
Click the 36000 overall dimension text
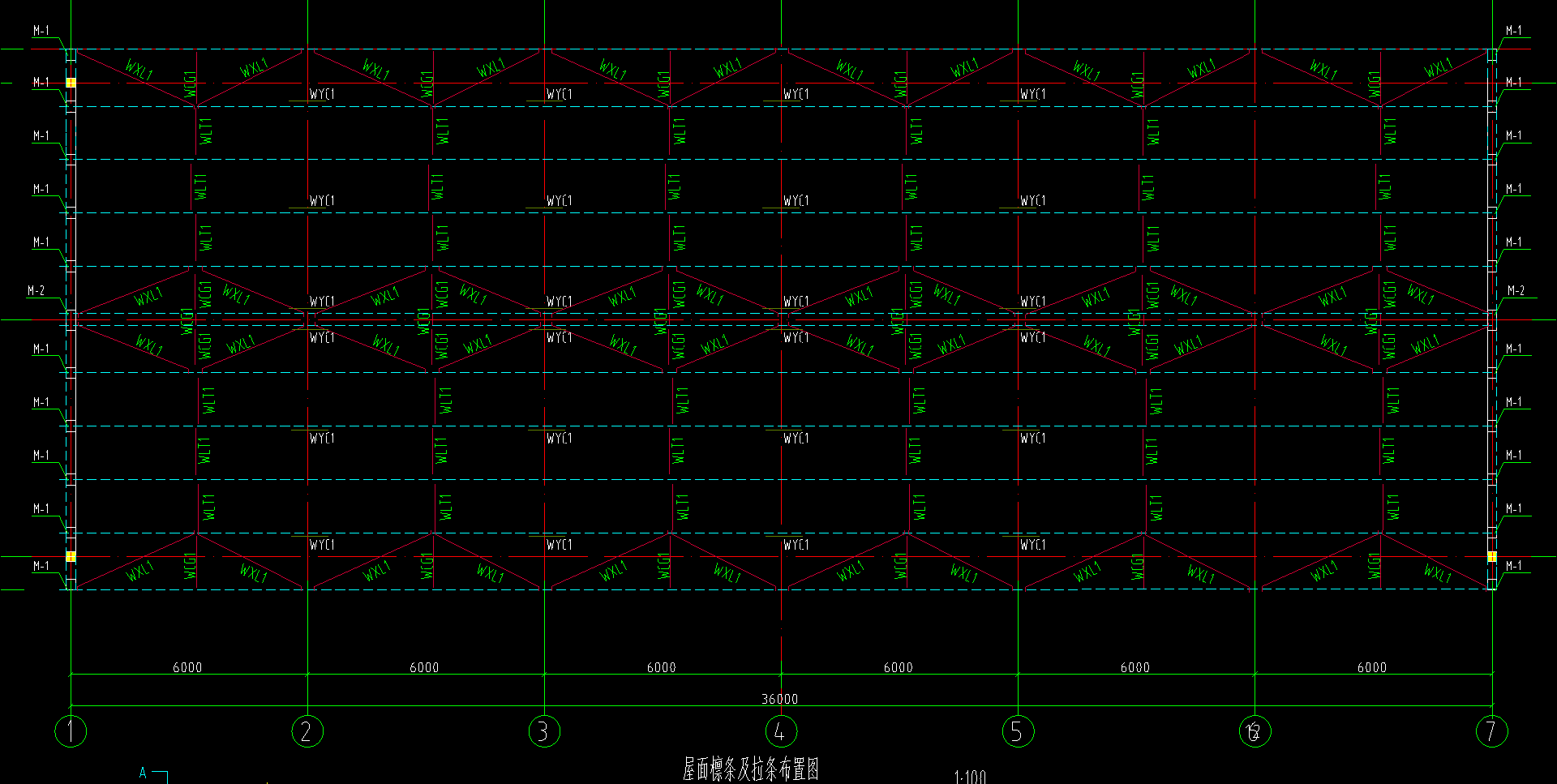779,699
